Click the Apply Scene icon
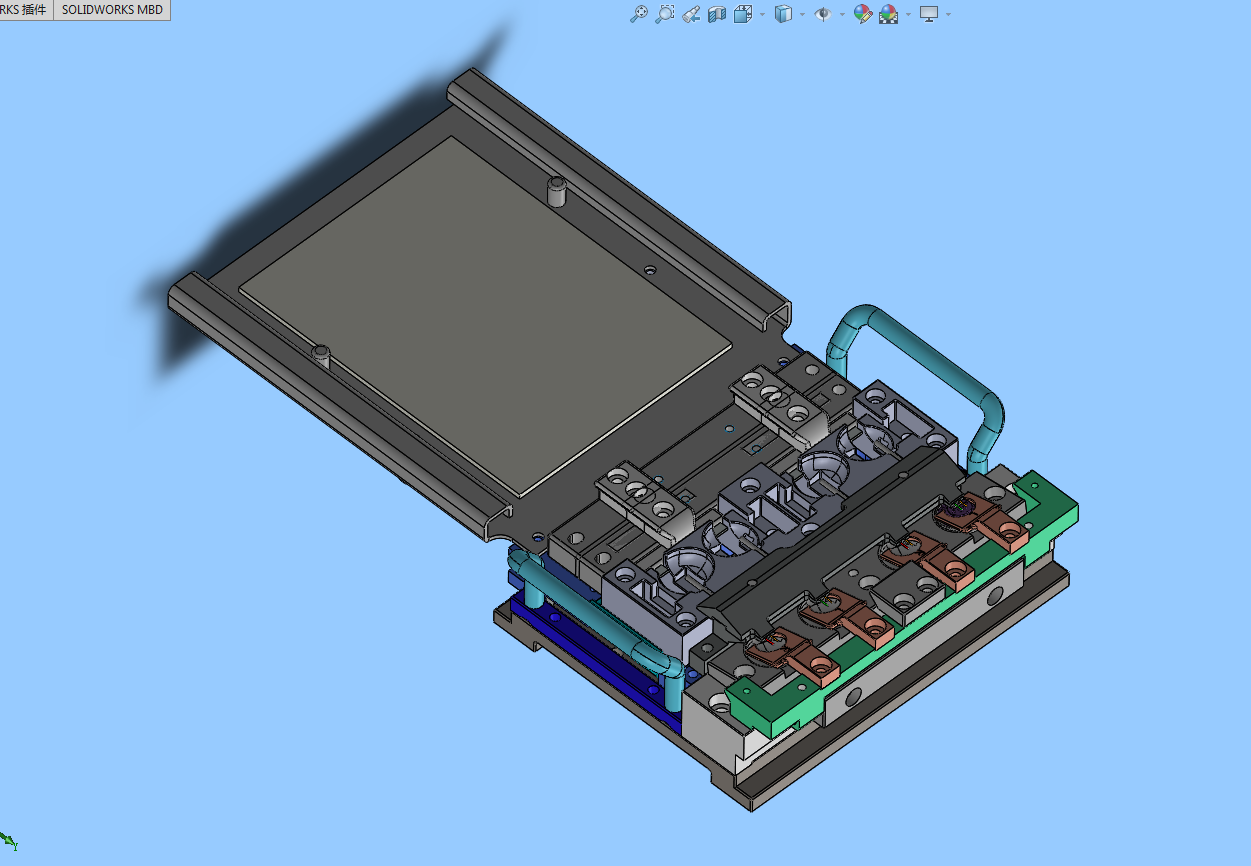Viewport: 1251px width, 866px height. coord(888,14)
